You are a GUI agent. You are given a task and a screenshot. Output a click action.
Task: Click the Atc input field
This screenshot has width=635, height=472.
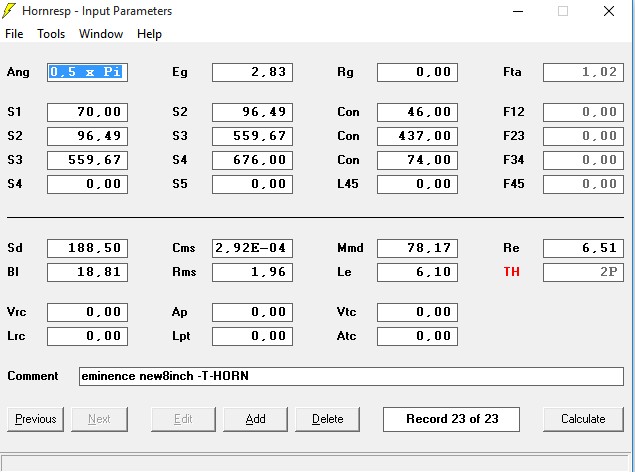point(418,336)
